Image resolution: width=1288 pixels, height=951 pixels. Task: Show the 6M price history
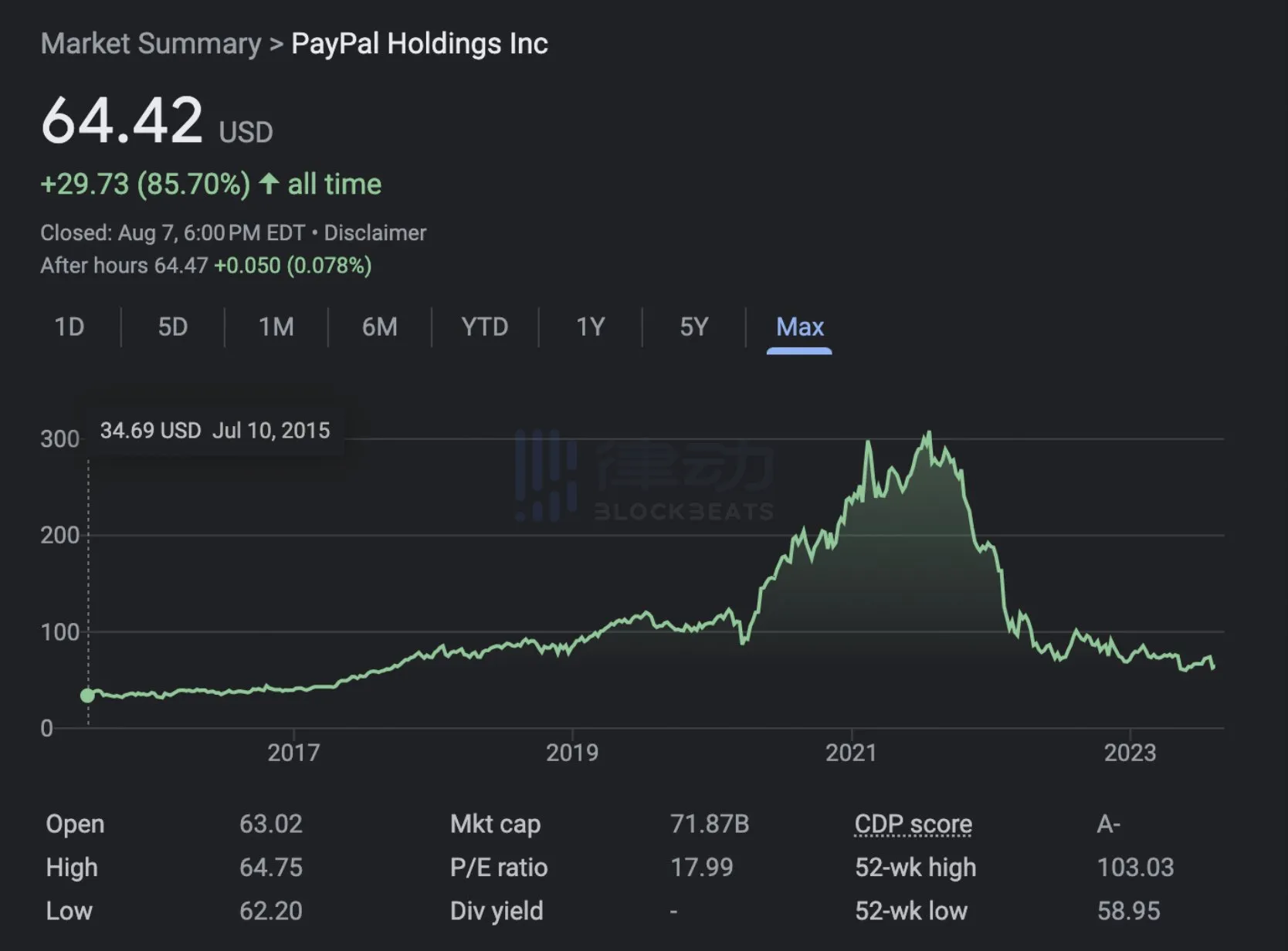(x=379, y=327)
